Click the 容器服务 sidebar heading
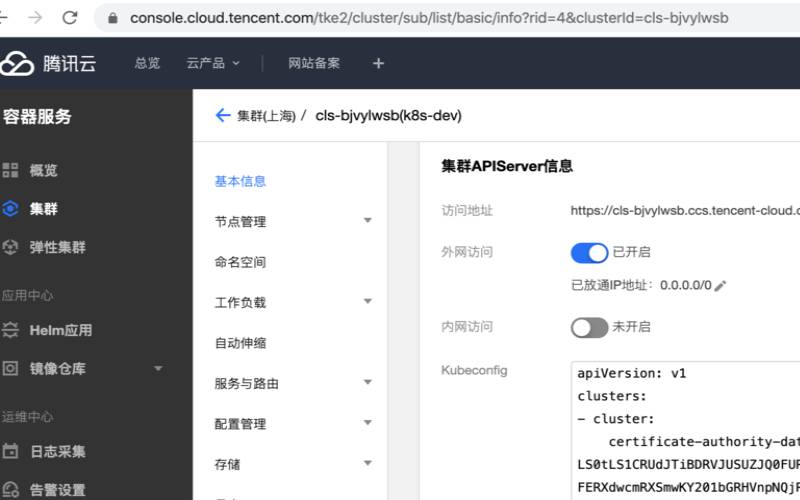The height and width of the screenshot is (500, 800). click(37, 117)
